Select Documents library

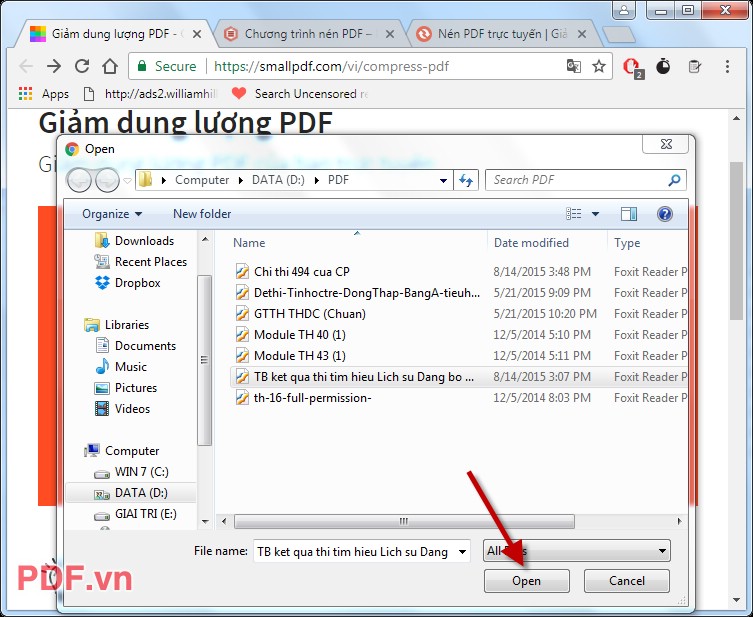point(136,346)
